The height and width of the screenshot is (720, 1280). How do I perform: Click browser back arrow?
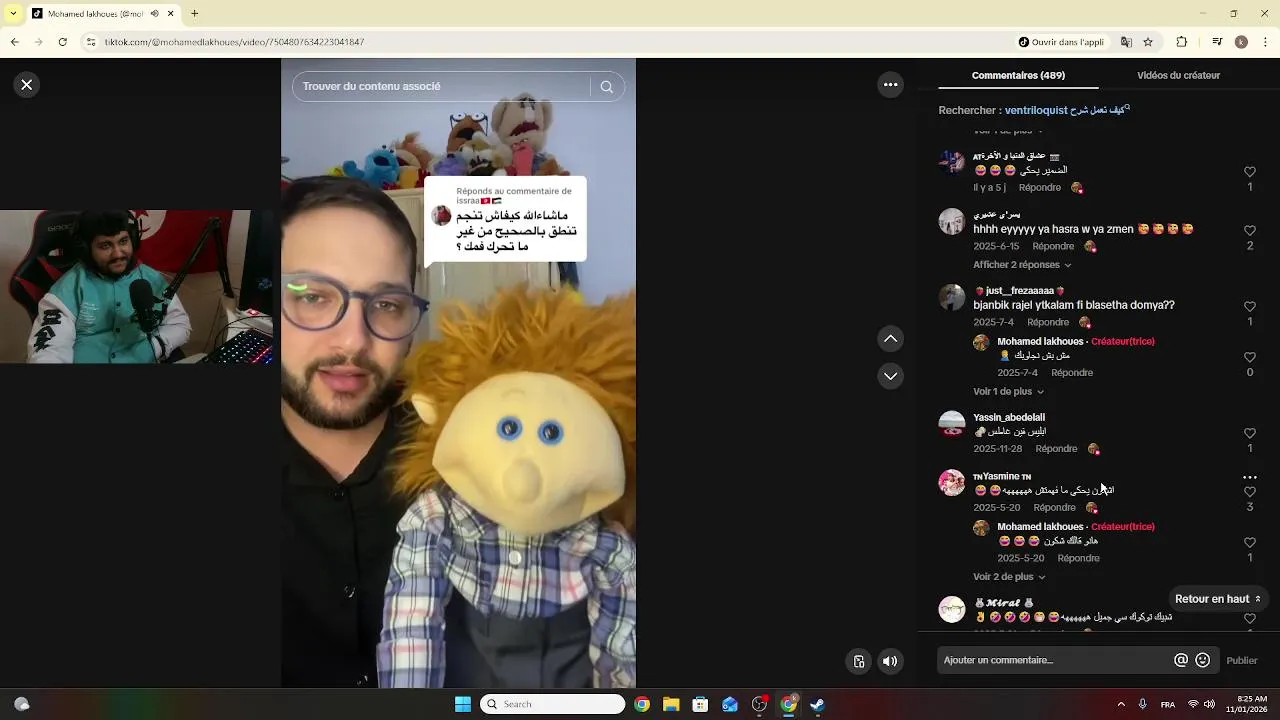coord(14,42)
